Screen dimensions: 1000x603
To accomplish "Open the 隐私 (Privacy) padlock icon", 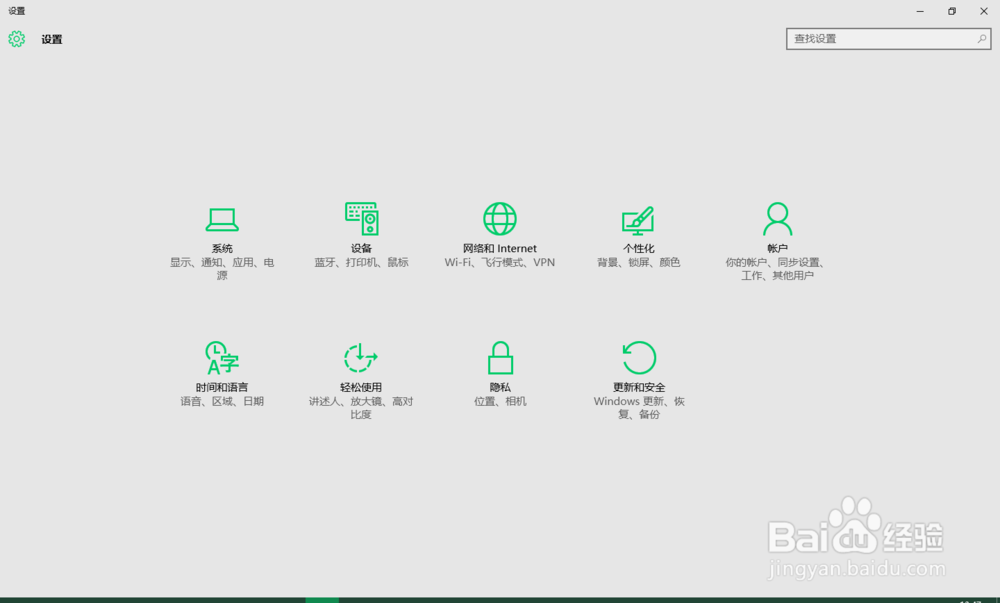I will (500, 358).
